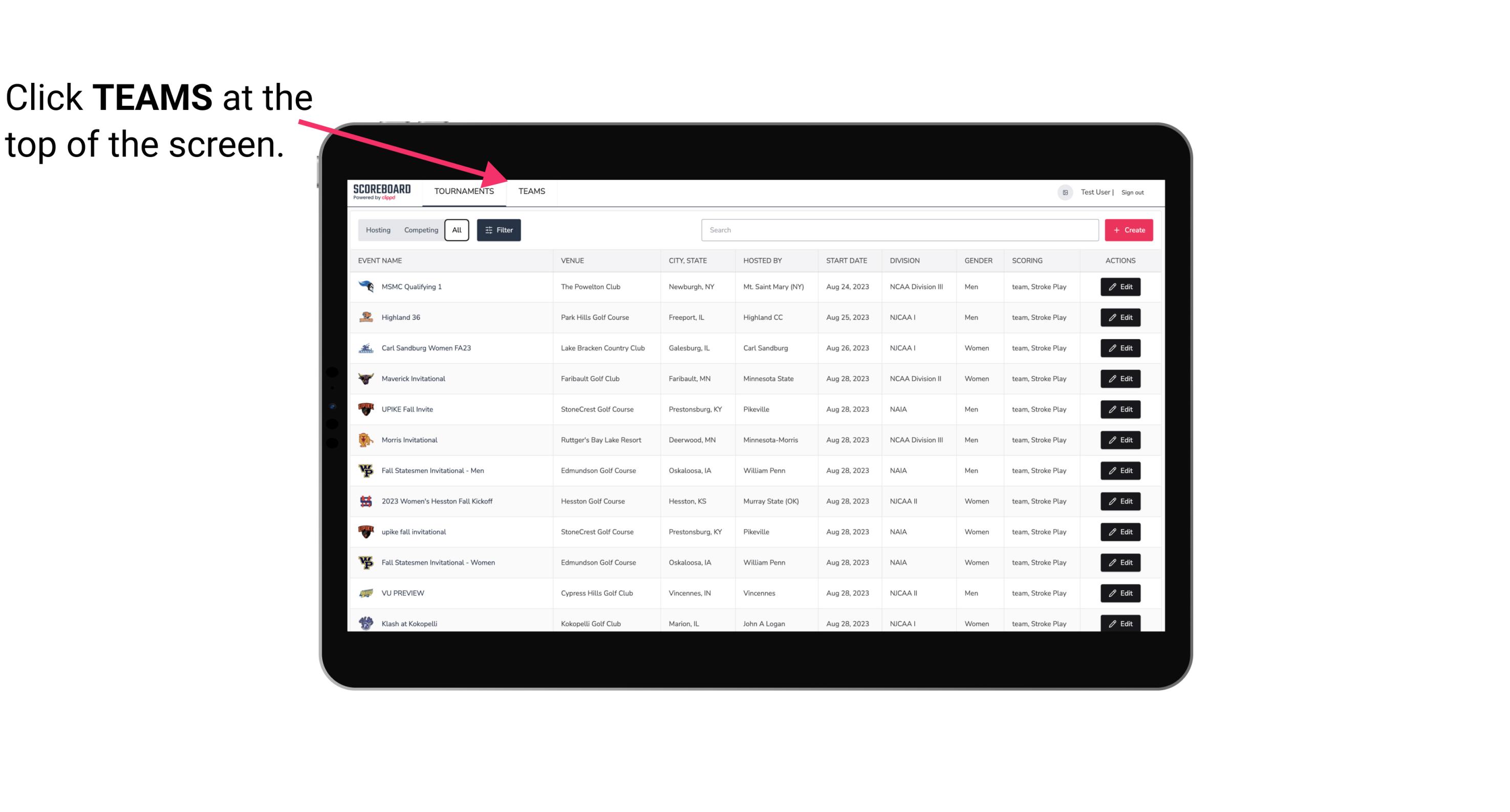Click the Edit icon for Klash at Kokopelli
1510x812 pixels.
[x=1121, y=623]
